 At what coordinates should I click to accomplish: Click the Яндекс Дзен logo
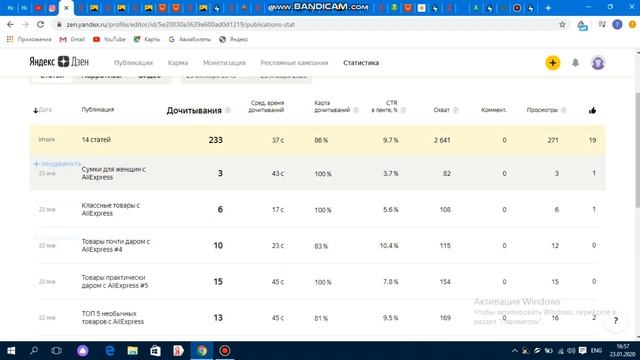[59, 62]
